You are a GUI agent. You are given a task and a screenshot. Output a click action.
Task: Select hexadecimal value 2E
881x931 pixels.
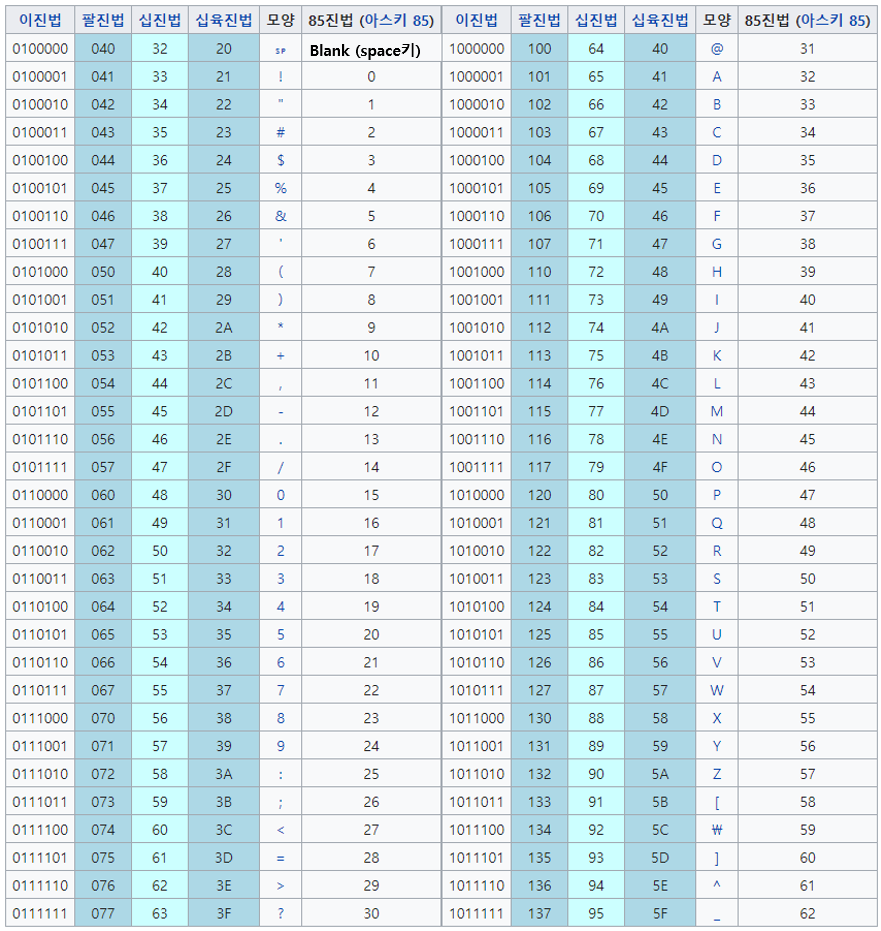pos(224,439)
